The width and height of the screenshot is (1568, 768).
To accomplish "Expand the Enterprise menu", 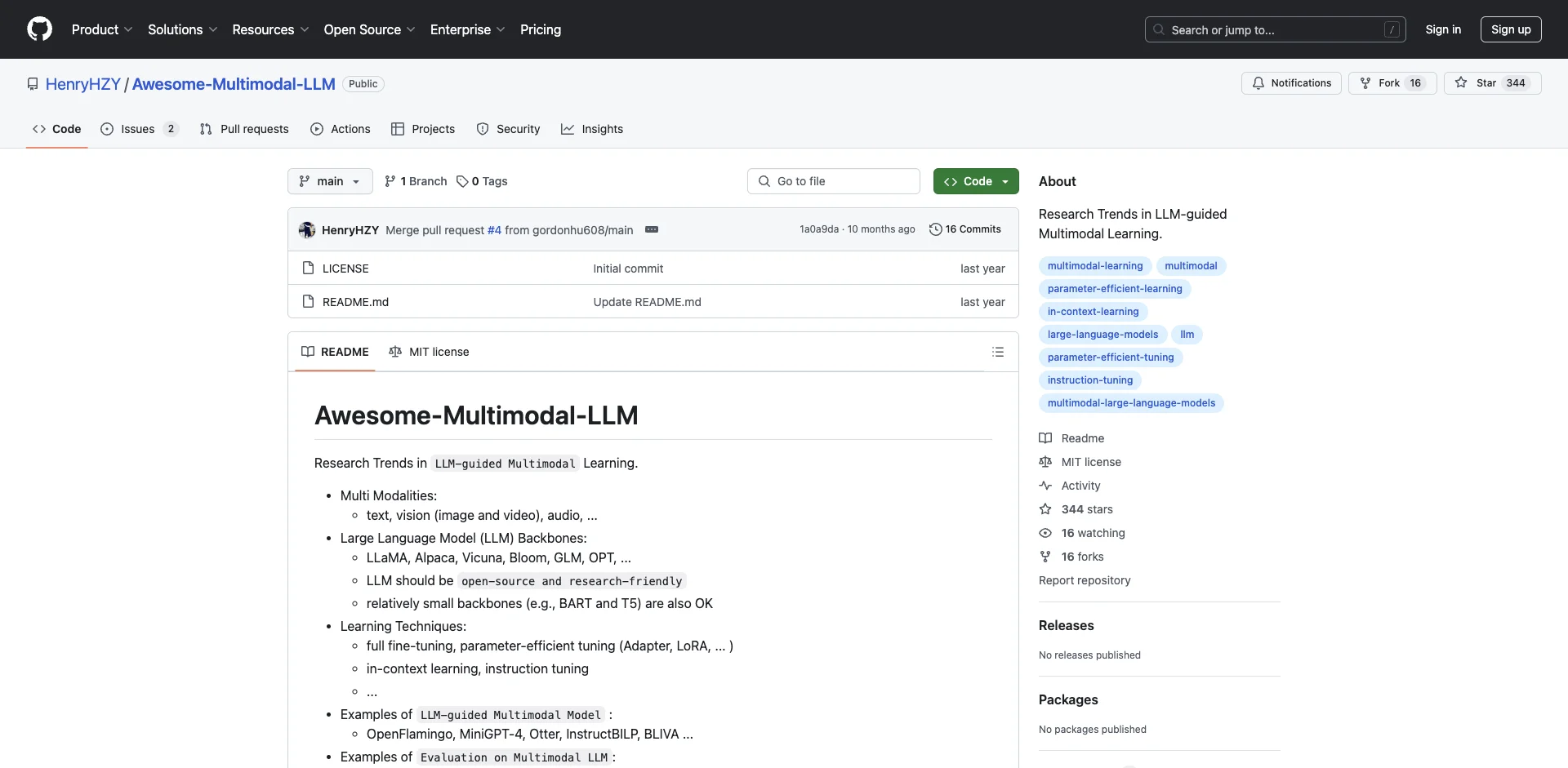I will pyautogui.click(x=468, y=29).
